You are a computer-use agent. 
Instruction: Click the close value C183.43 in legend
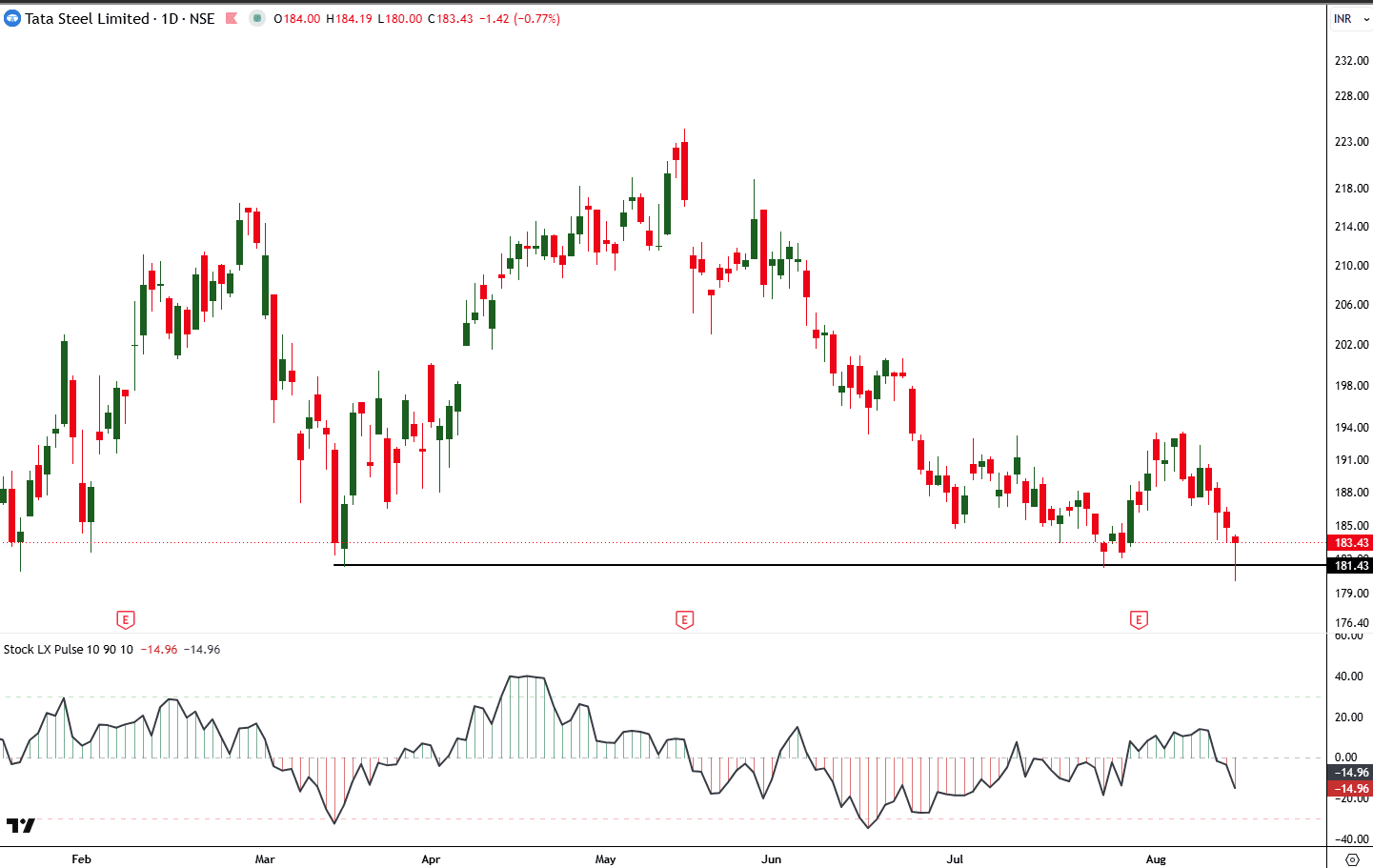point(450,18)
